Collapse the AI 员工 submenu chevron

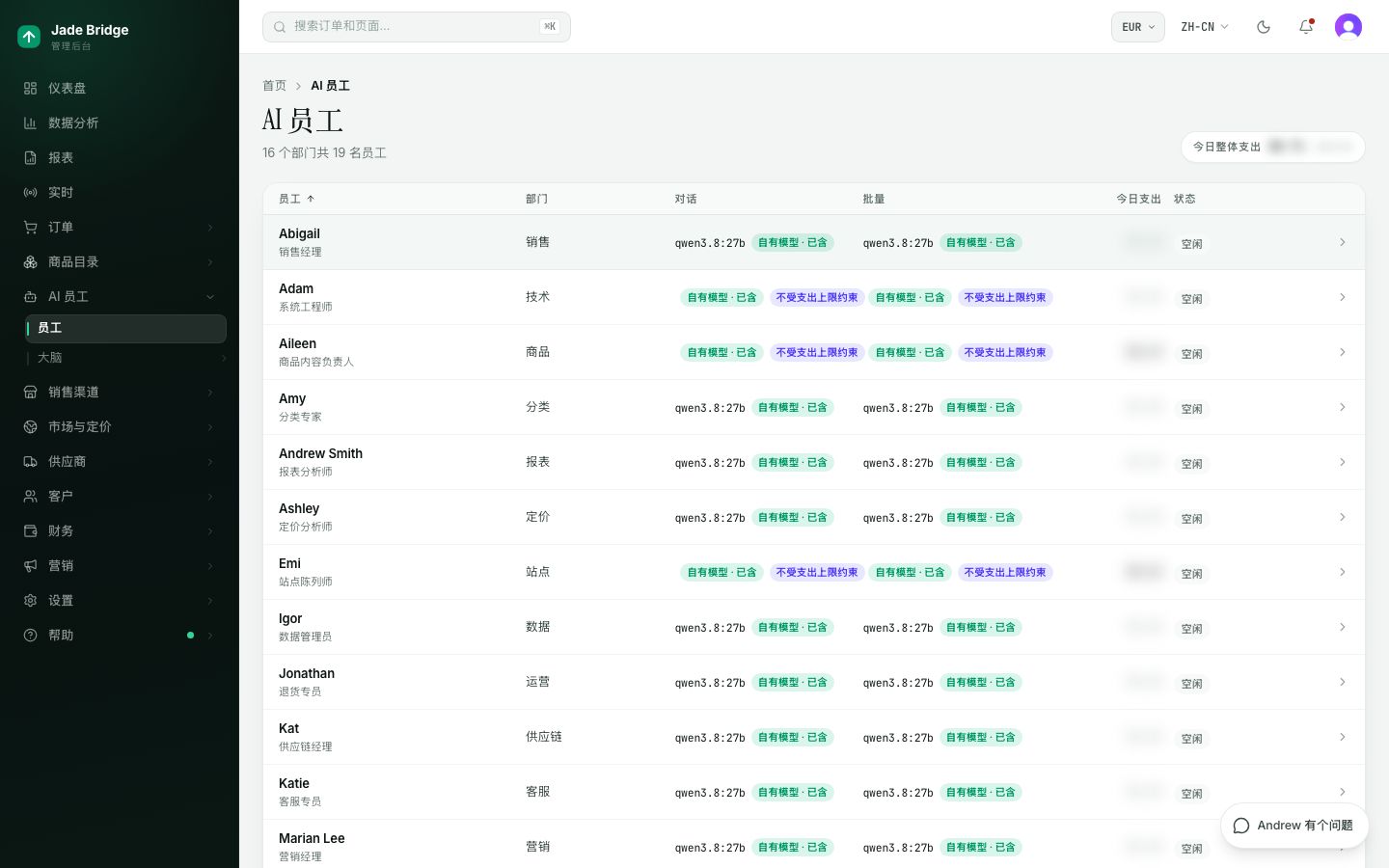tap(210, 297)
